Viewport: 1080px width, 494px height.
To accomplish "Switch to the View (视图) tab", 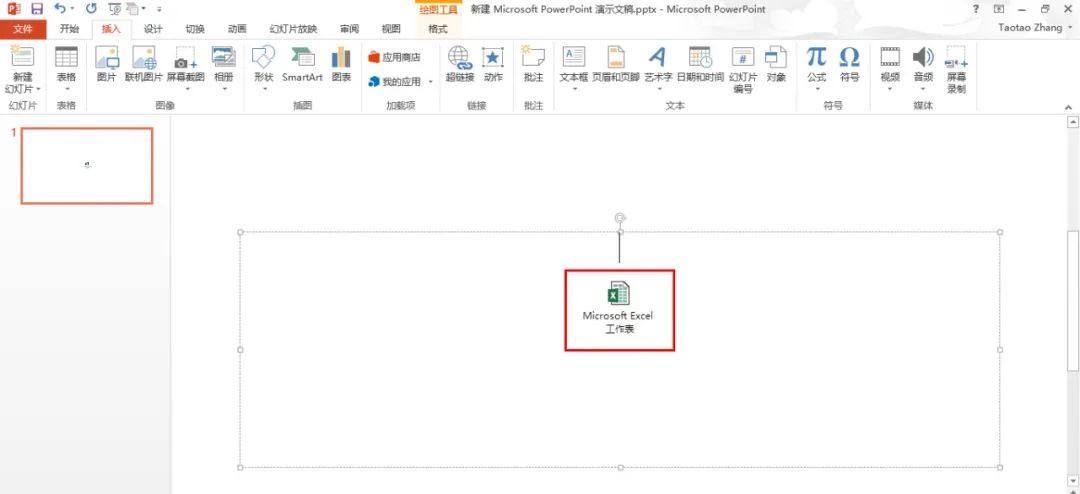I will click(x=391, y=29).
